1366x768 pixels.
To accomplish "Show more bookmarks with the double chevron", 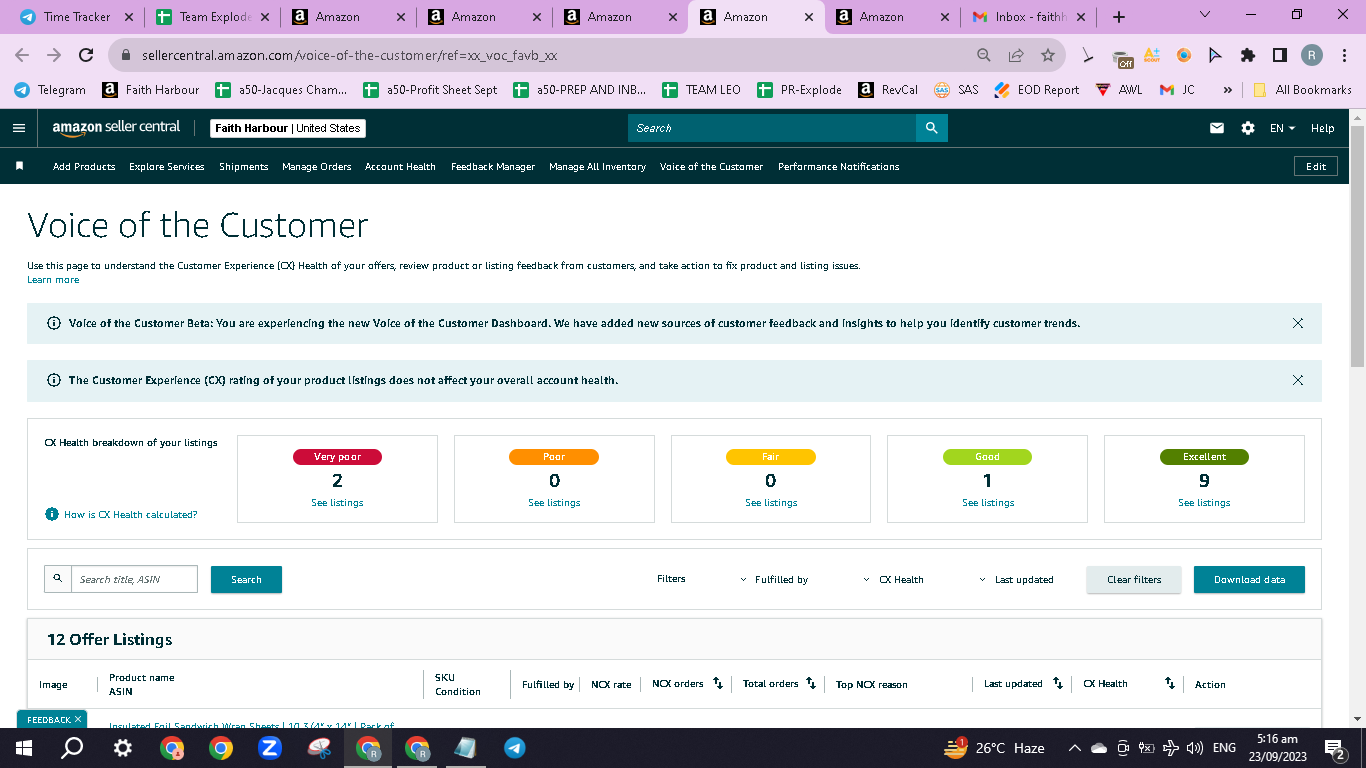I will [x=1227, y=90].
